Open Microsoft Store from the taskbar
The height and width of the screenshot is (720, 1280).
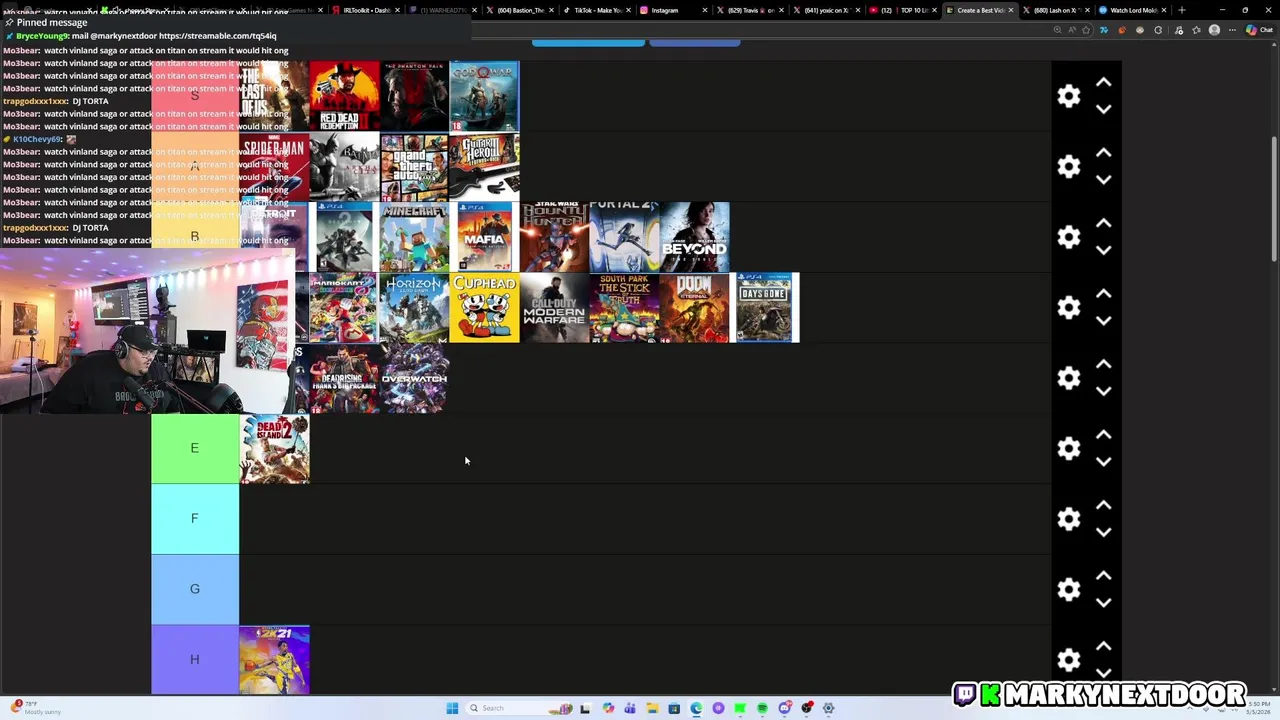coord(674,708)
